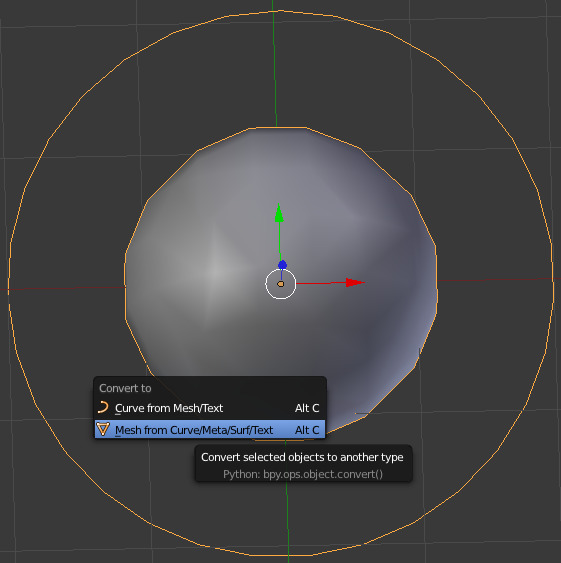Viewport: 561px width, 563px height.
Task: Click the white circle at manipulator center
Action: pos(281,284)
